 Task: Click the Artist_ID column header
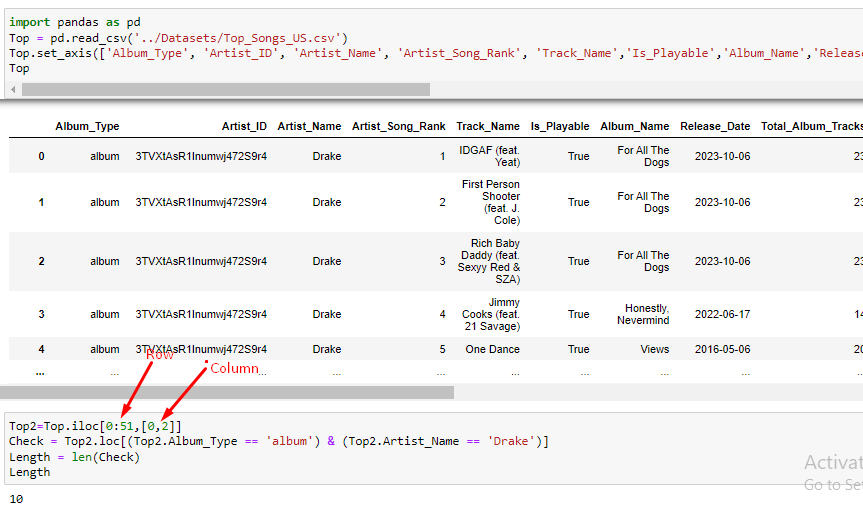click(x=244, y=126)
